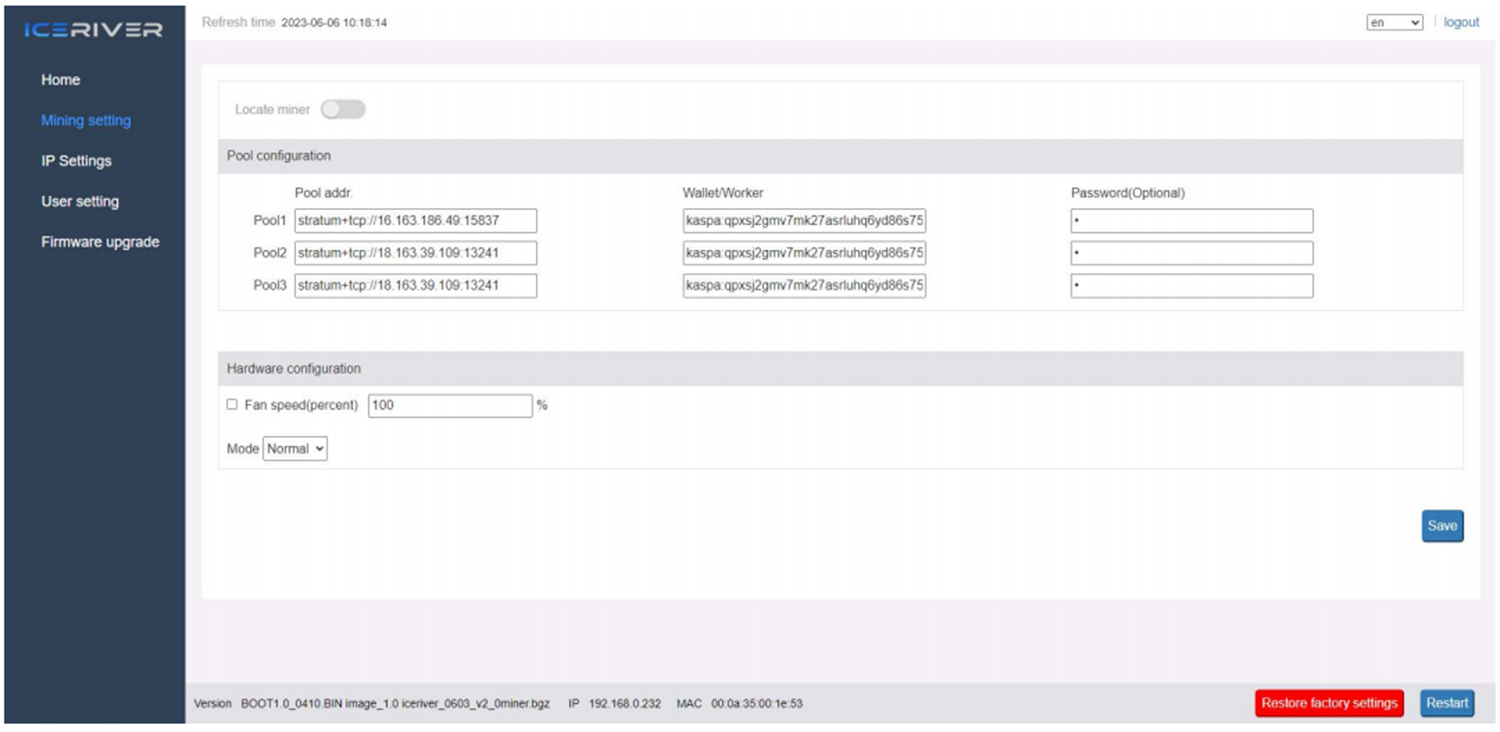This screenshot has width=1500, height=732.
Task: Click the ICERIVER logo
Action: [x=94, y=29]
